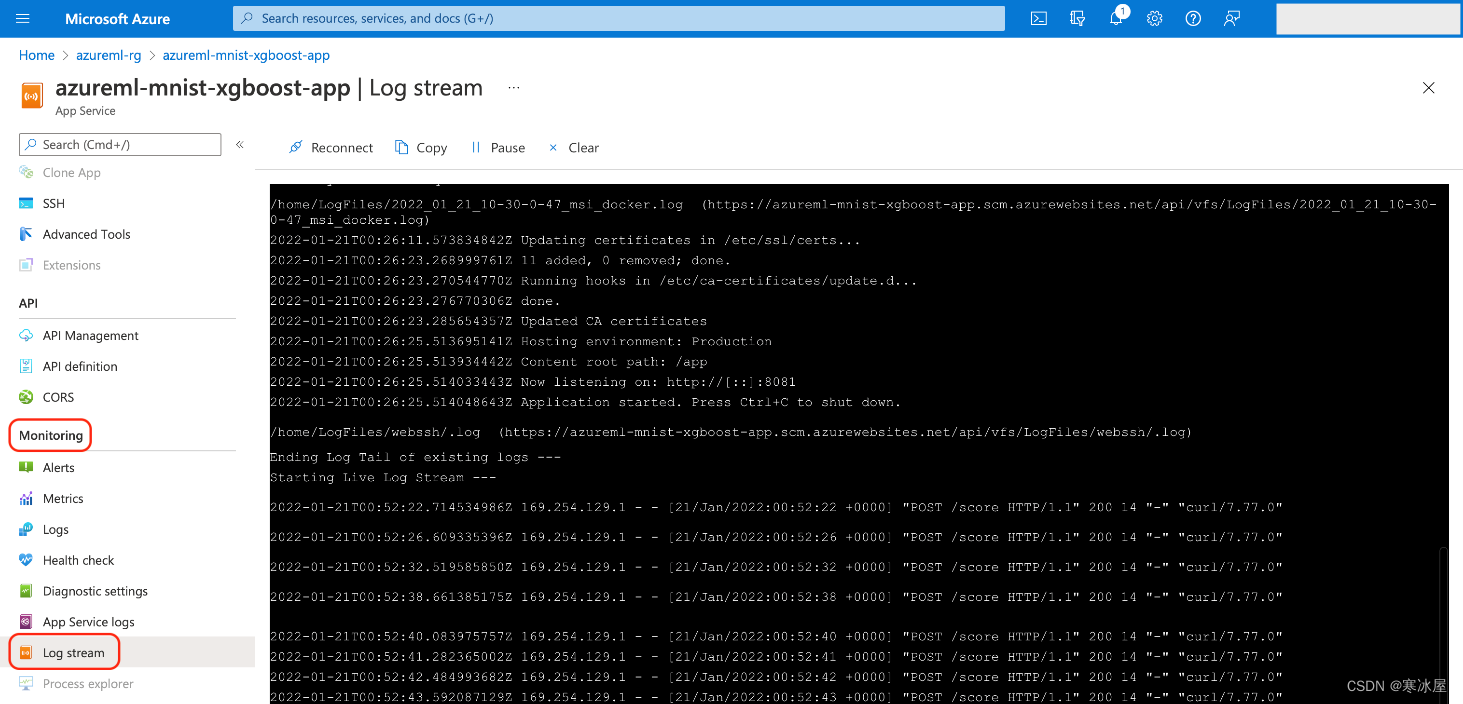Click the SSH icon in sidebar
The width and height of the screenshot is (1463, 704).
(x=26, y=203)
